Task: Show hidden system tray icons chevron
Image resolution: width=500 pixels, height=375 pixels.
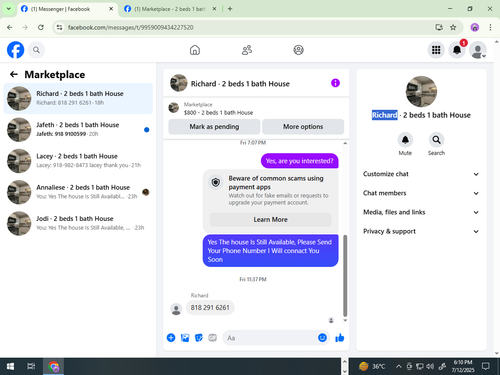Action: point(399,366)
